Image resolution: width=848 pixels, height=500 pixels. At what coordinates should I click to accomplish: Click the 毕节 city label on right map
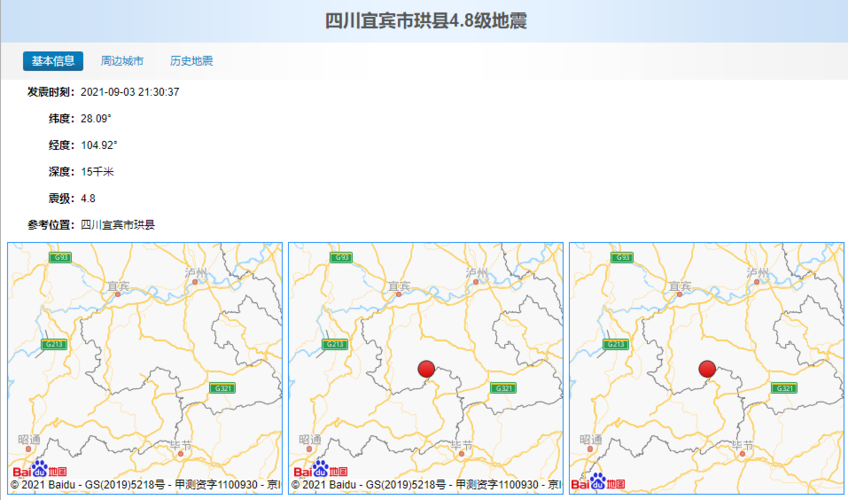pos(742,445)
